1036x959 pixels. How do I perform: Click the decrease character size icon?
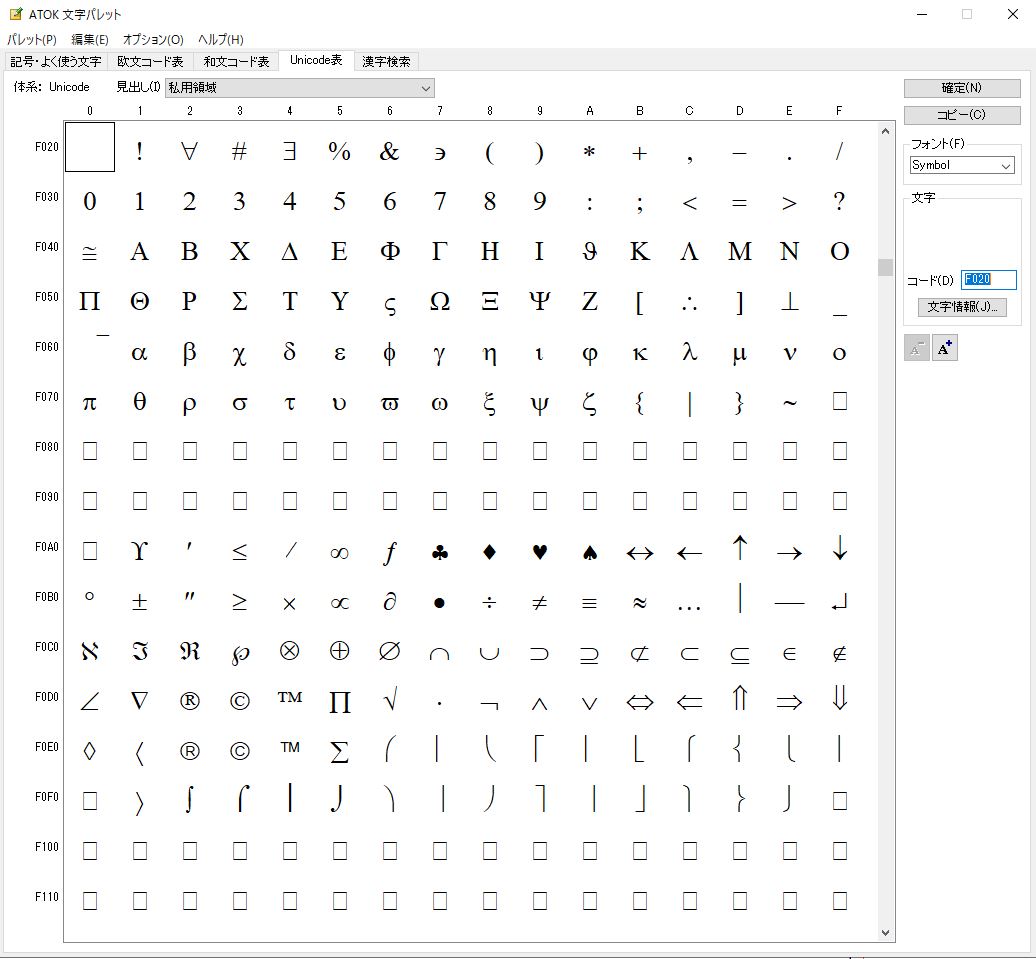[916, 348]
